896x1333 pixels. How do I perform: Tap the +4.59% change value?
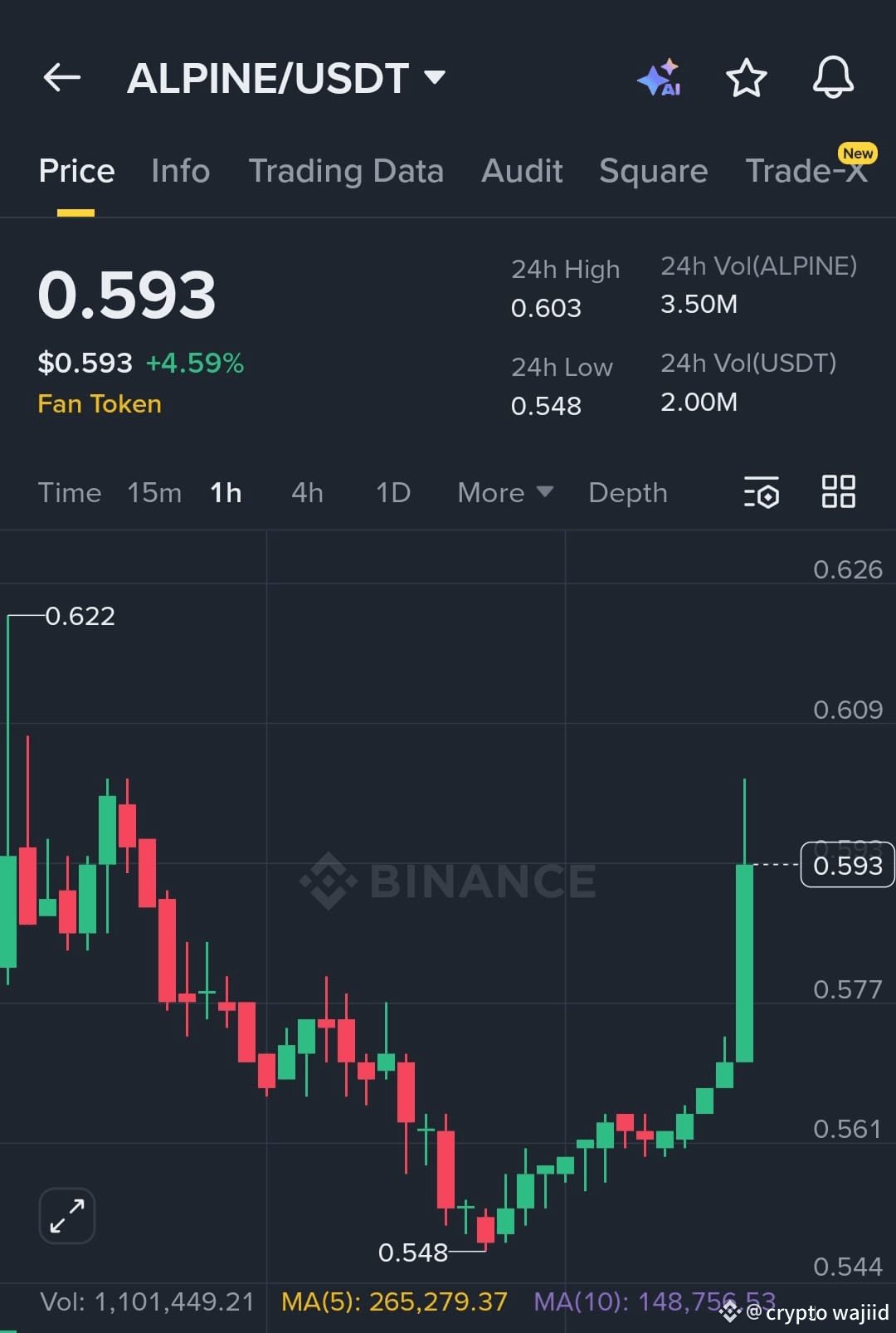point(195,364)
